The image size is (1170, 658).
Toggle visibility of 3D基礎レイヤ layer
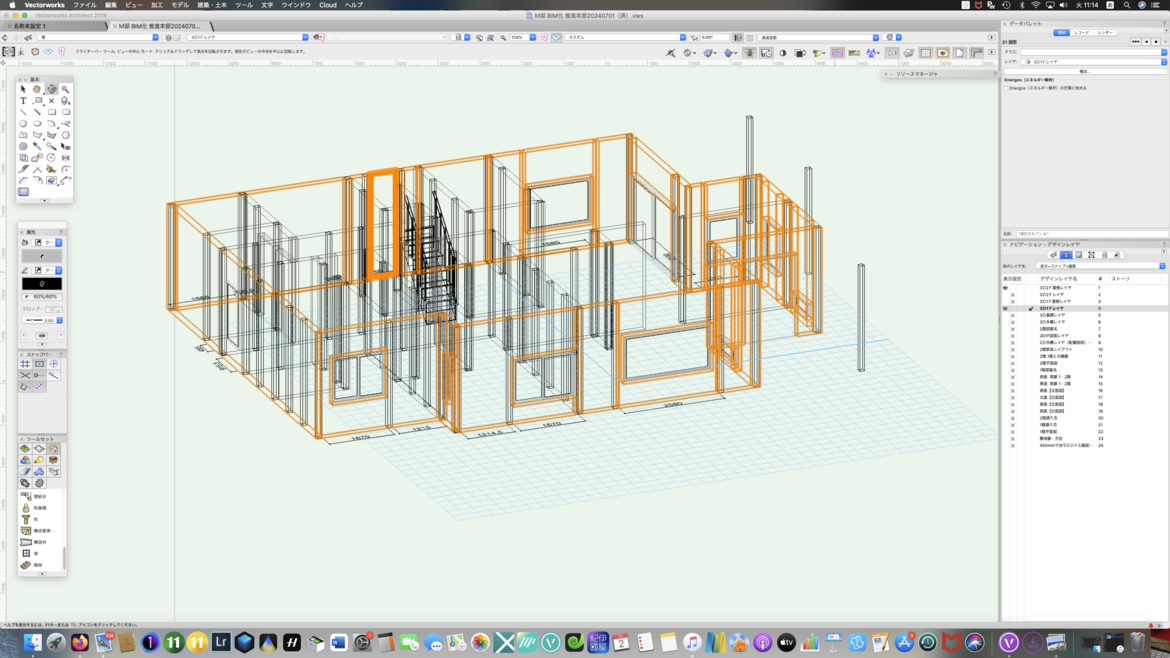1012,315
